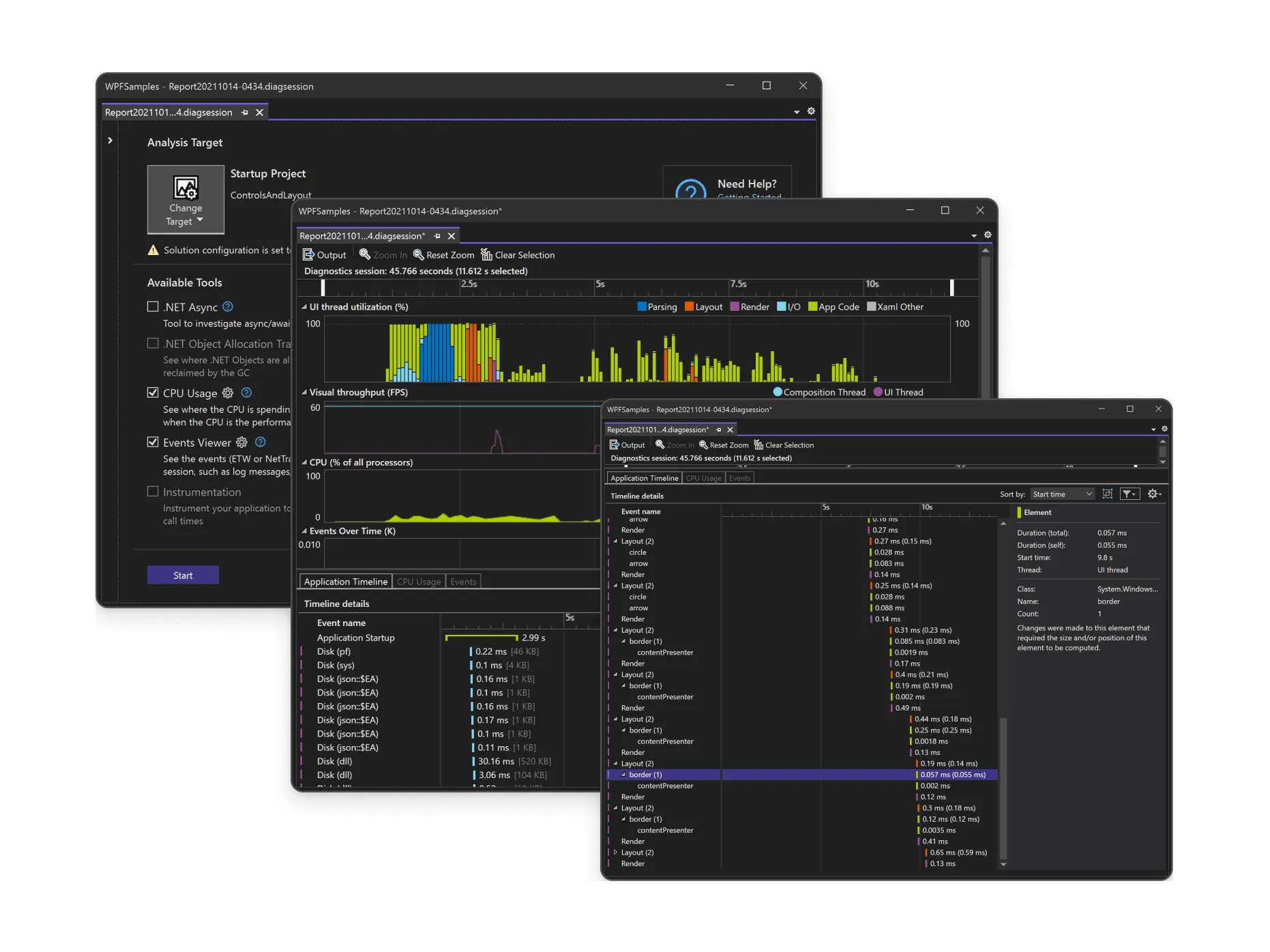
Task: Click the gear icon at front window's tab bar end
Action: point(1164,429)
